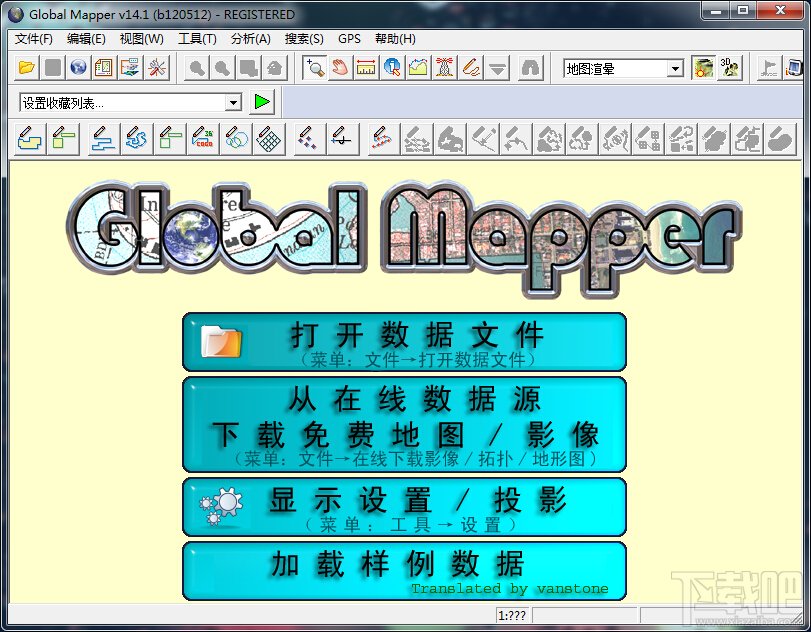This screenshot has width=811, height=632.
Task: Select point-on-line pencil digitizer tool
Action: (x=342, y=139)
